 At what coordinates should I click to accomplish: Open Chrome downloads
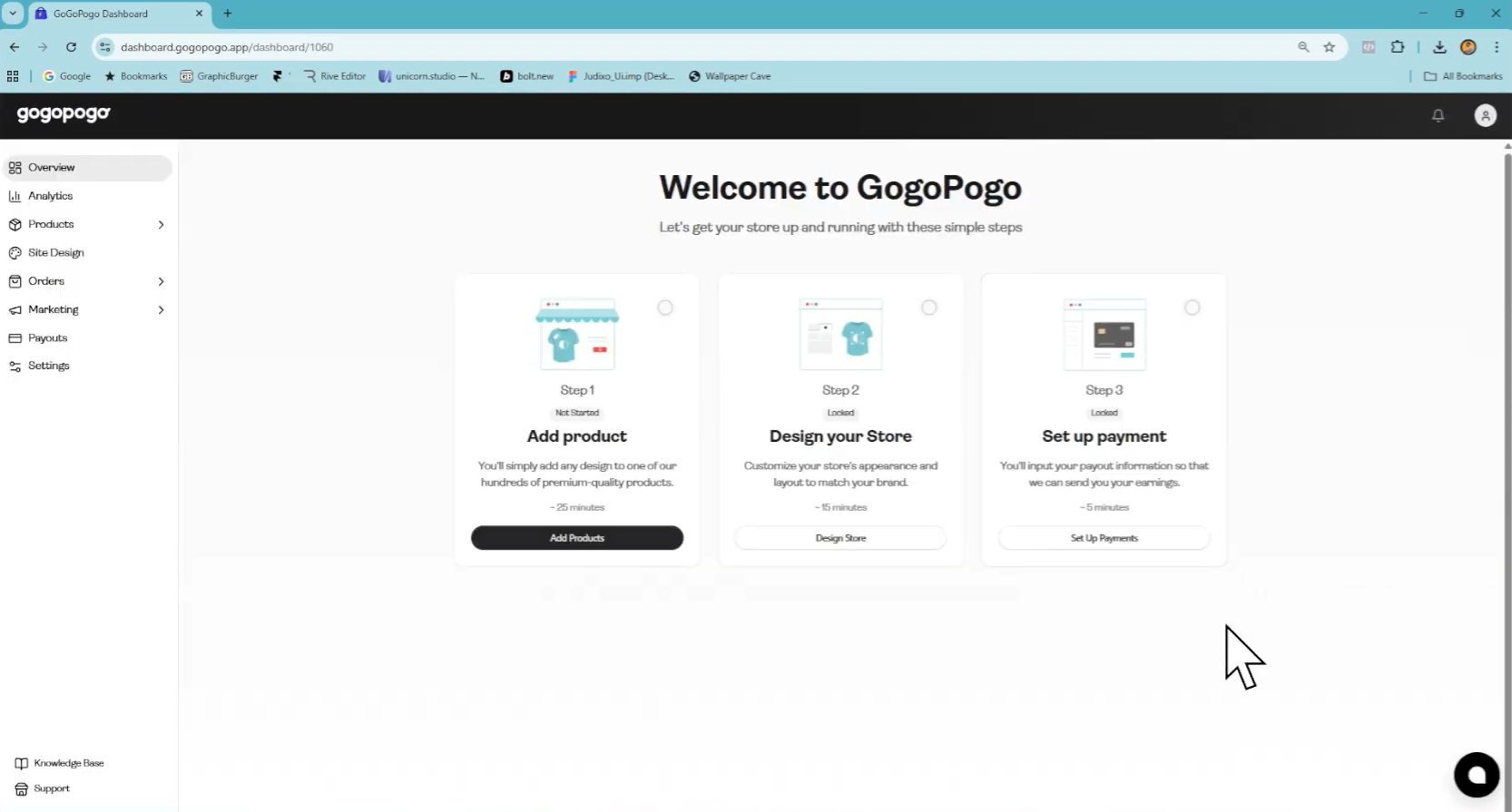click(x=1439, y=47)
